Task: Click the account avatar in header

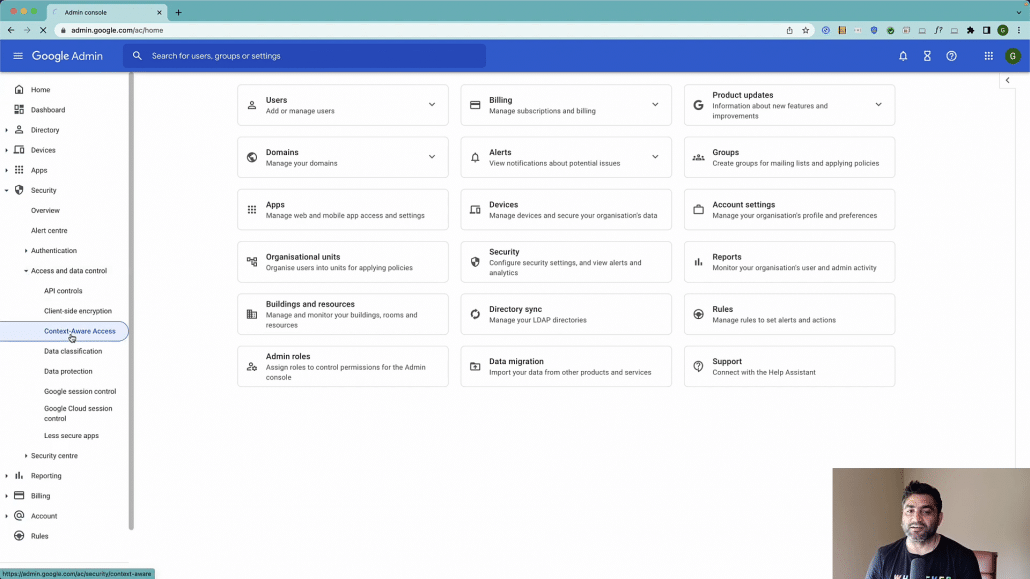Action: pyautogui.click(x=1013, y=56)
